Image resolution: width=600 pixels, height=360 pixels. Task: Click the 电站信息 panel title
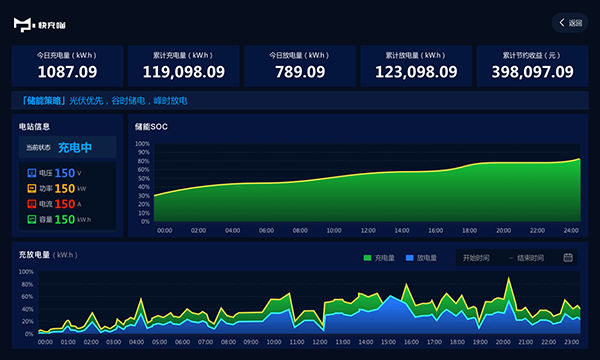click(34, 127)
